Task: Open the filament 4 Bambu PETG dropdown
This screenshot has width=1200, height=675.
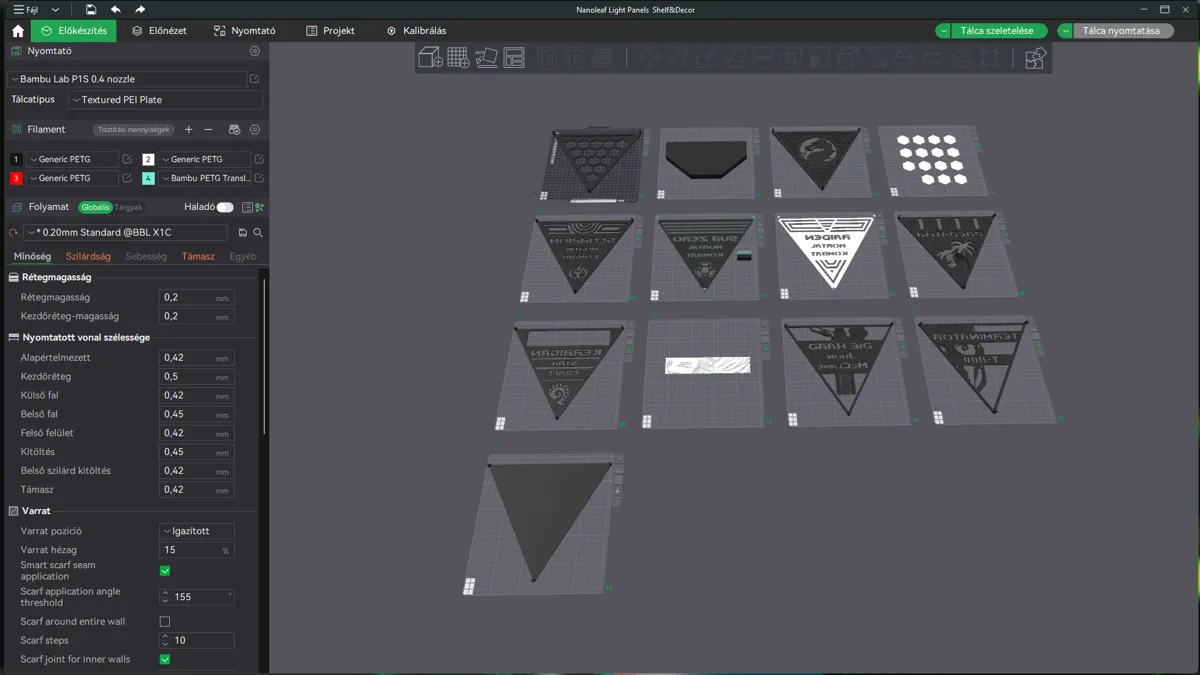Action: (x=204, y=178)
